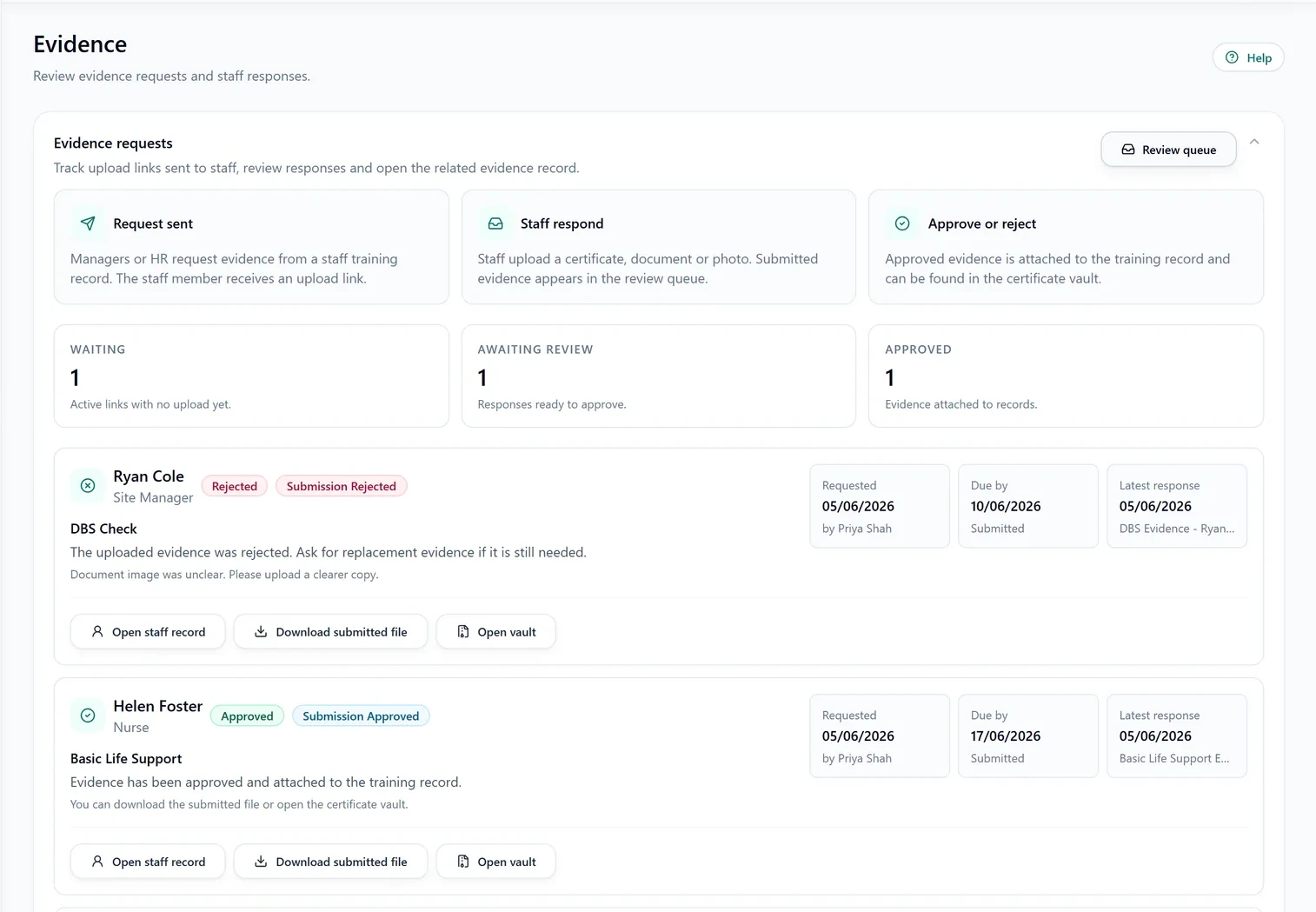
Task: Select the WAITING summary card
Action: [x=251, y=376]
